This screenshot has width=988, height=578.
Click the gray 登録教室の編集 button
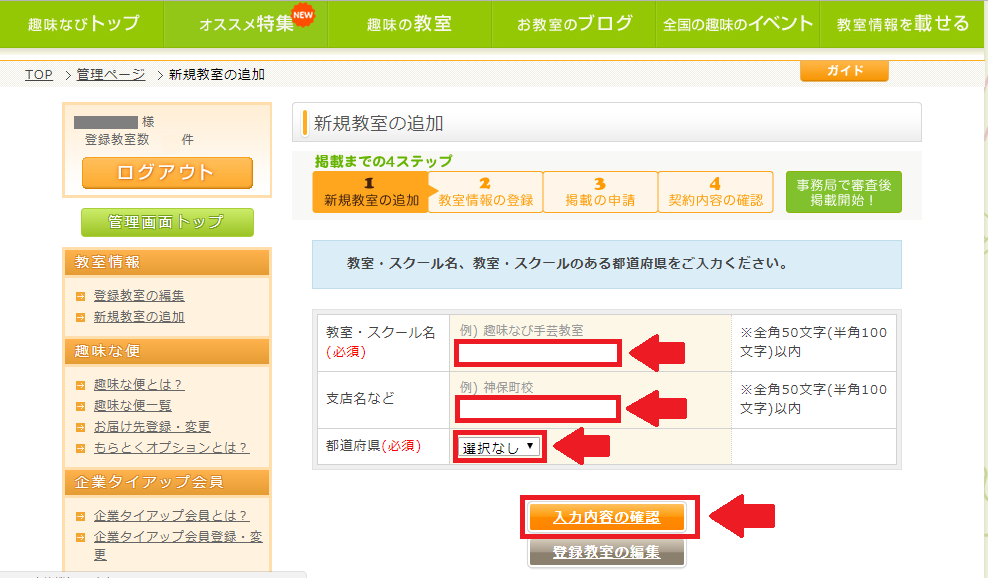607,552
